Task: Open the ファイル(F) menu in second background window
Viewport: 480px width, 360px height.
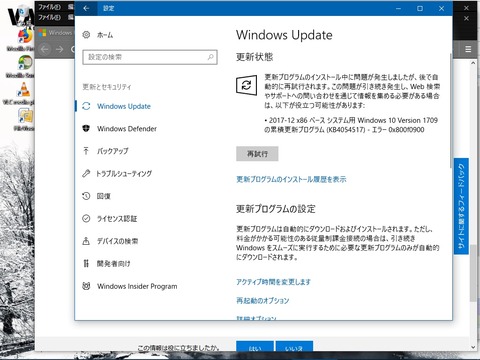Action: click(49, 17)
